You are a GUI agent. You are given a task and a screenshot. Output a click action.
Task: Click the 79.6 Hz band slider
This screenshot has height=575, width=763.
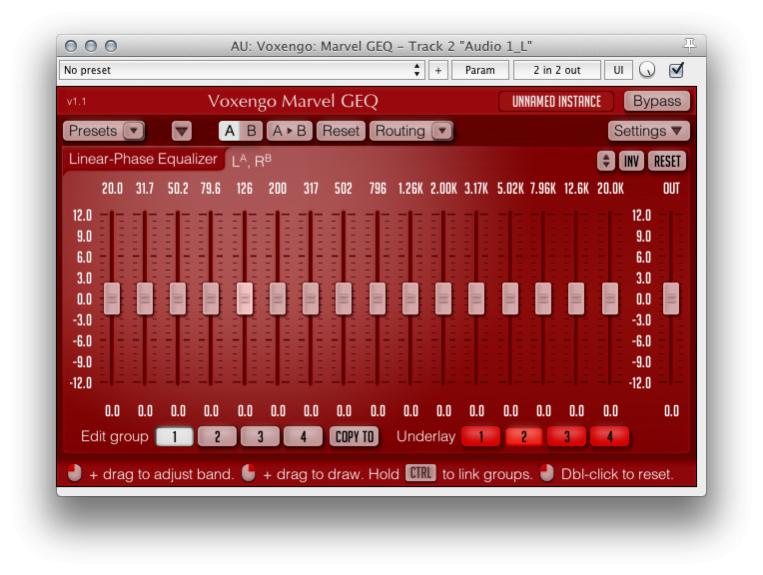point(211,298)
